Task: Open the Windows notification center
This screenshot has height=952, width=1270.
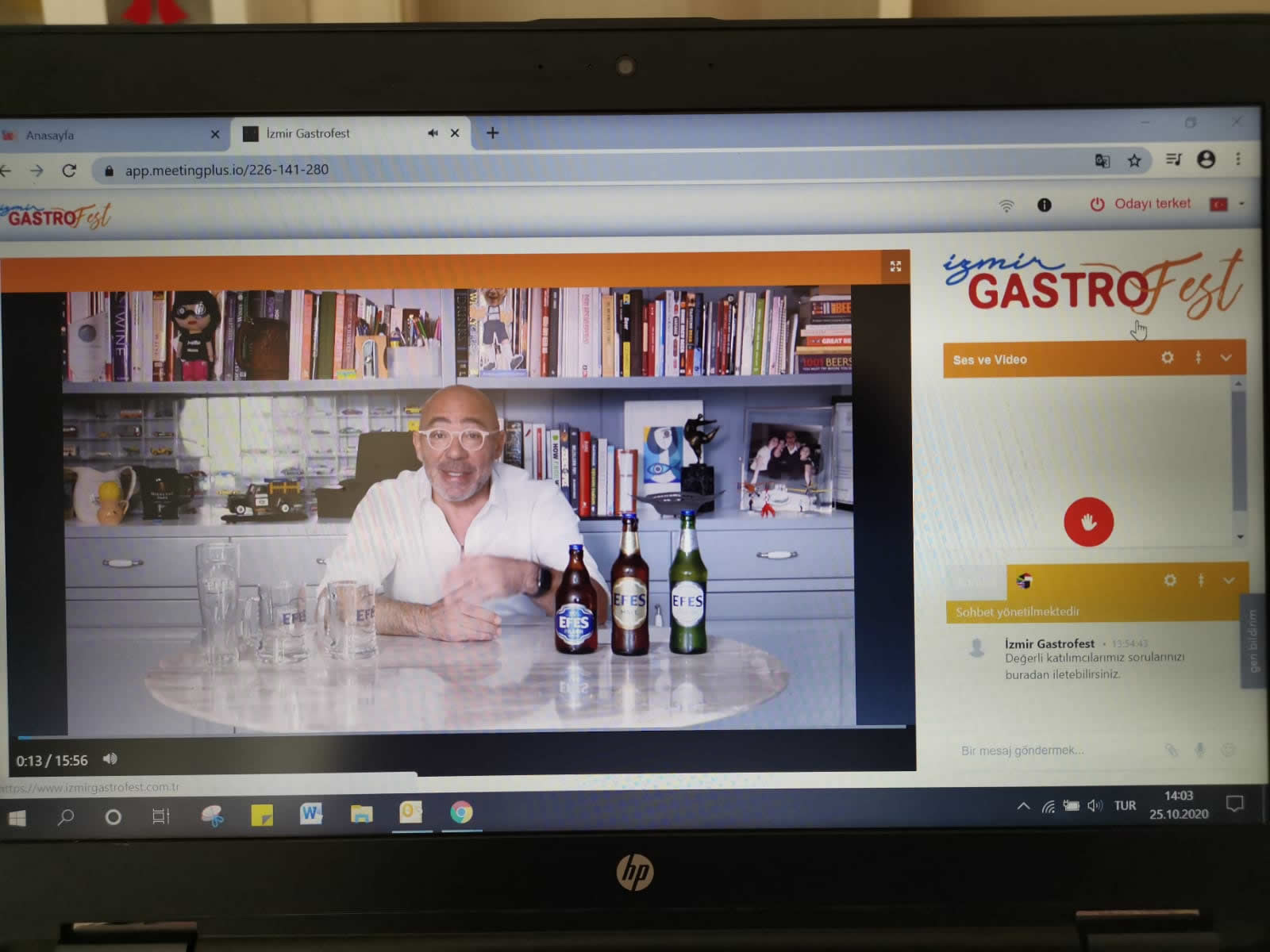Action: [1234, 804]
